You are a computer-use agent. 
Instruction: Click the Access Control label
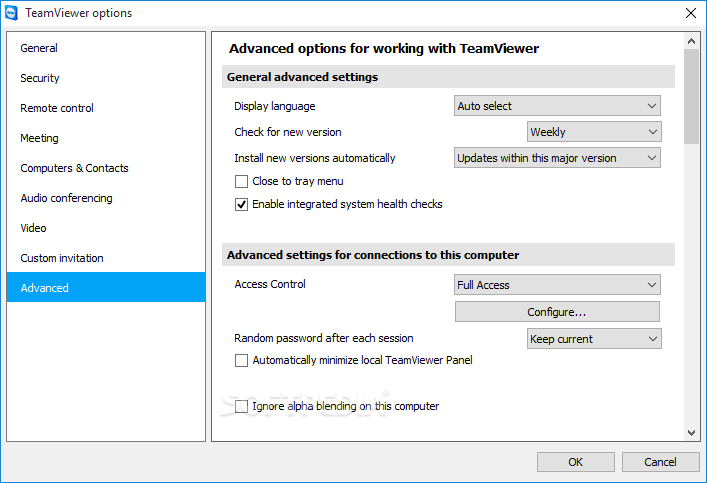[x=270, y=284]
